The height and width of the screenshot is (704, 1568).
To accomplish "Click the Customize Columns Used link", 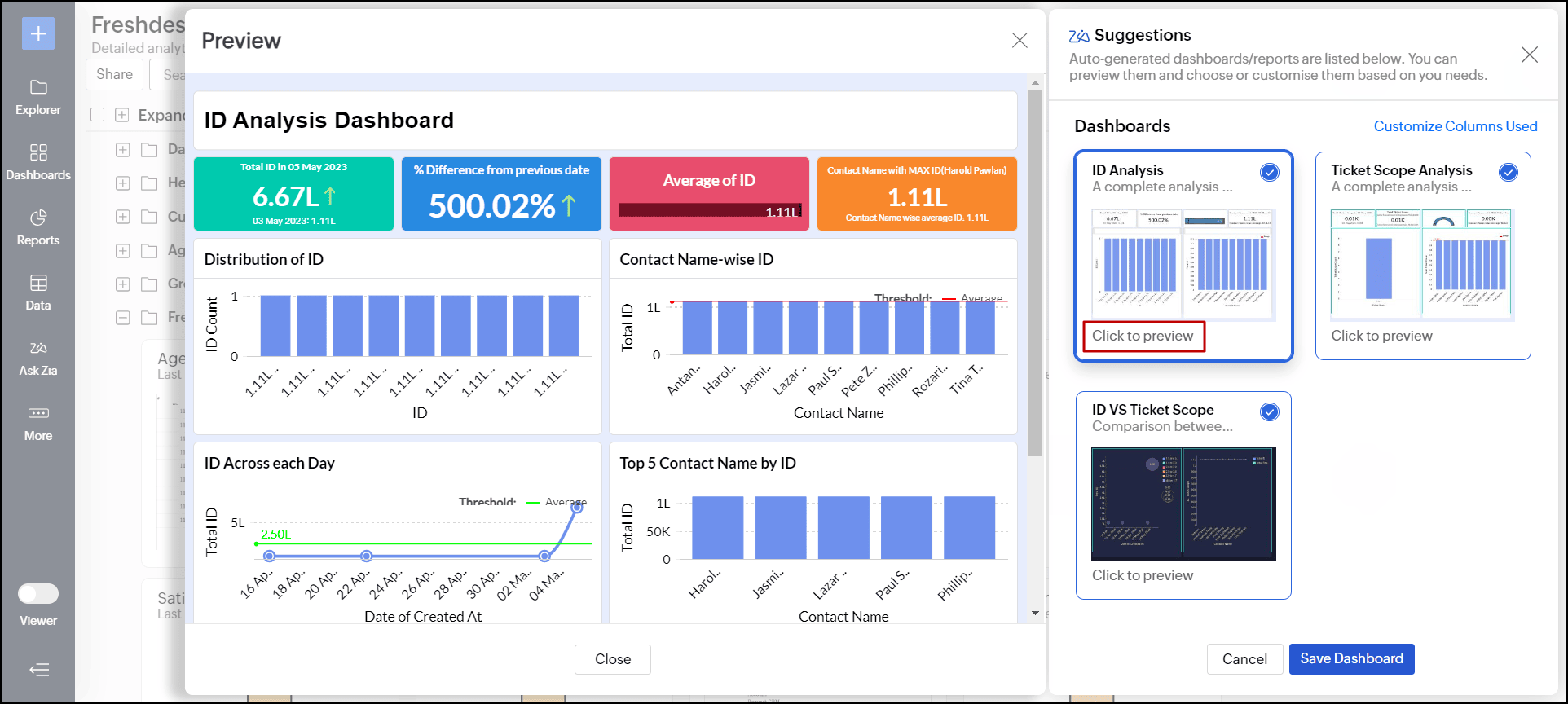I will [1455, 126].
